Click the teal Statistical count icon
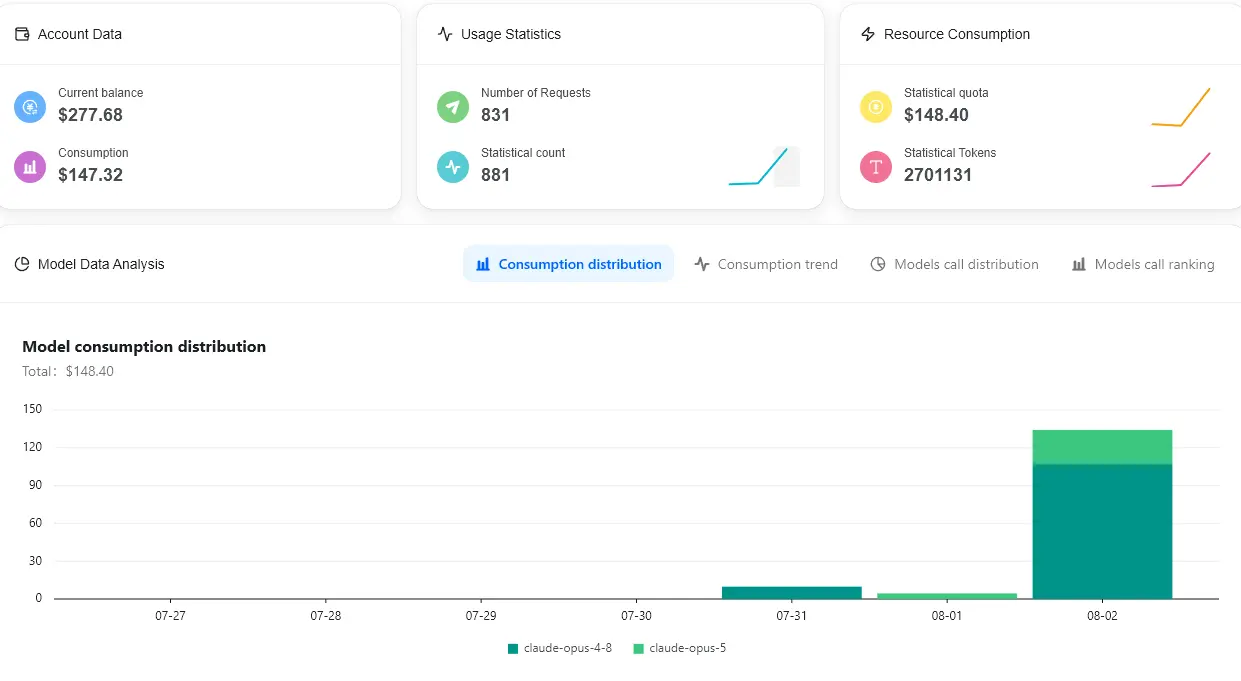Image resolution: width=1241 pixels, height=681 pixels. [453, 167]
